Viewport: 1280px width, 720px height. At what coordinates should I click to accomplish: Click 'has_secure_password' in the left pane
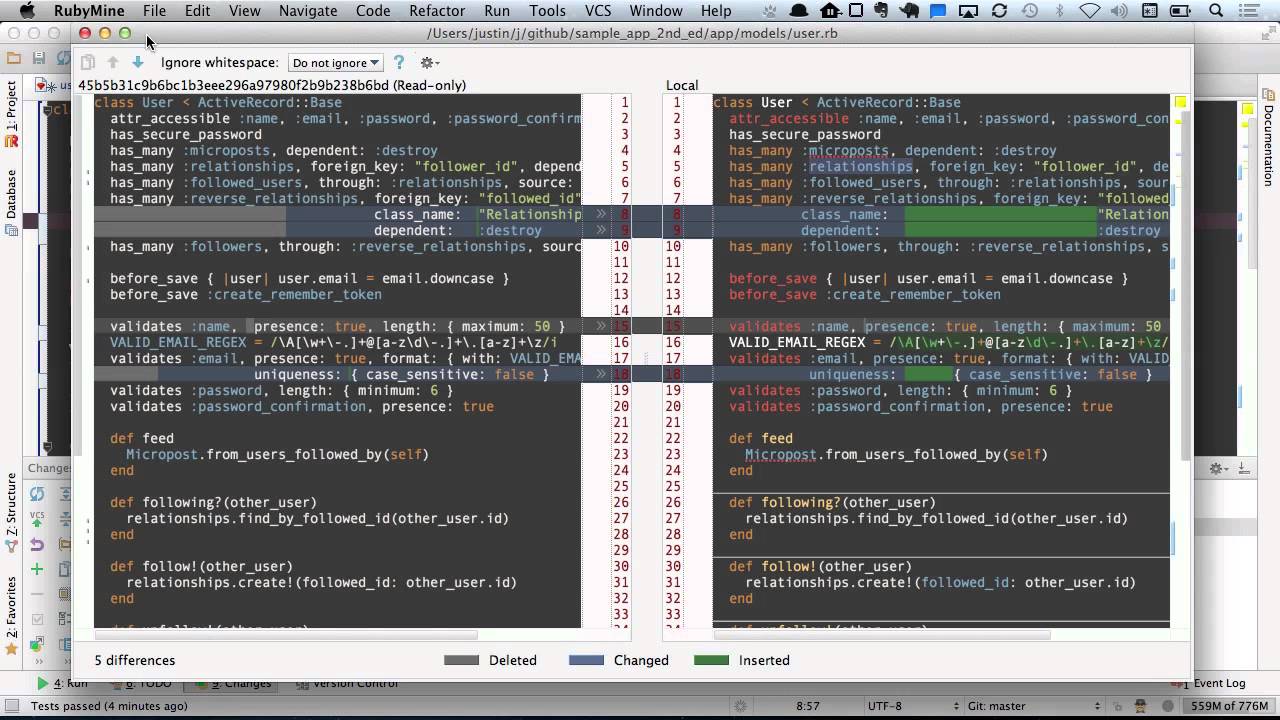coord(186,134)
